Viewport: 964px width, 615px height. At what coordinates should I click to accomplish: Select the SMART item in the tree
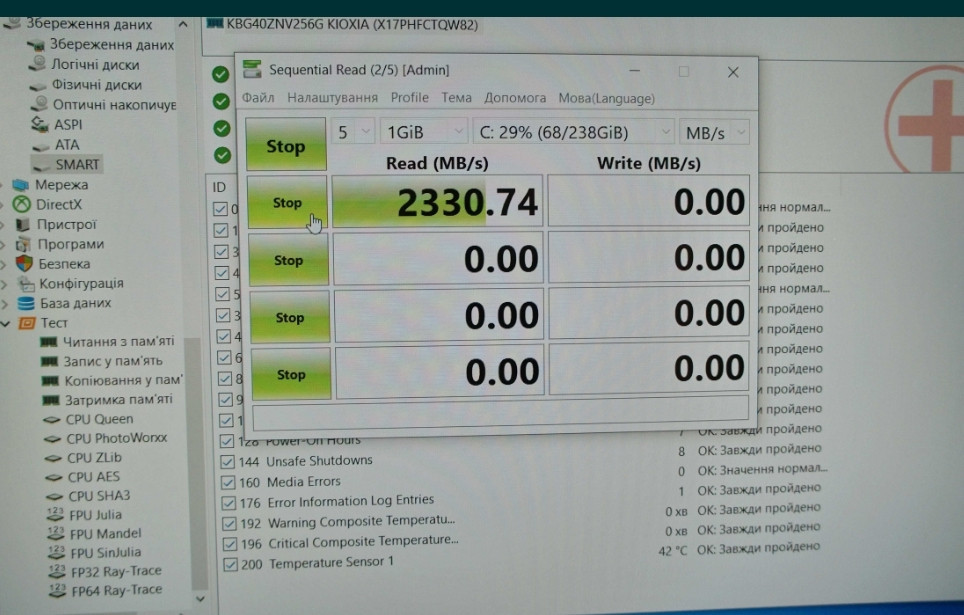77,164
